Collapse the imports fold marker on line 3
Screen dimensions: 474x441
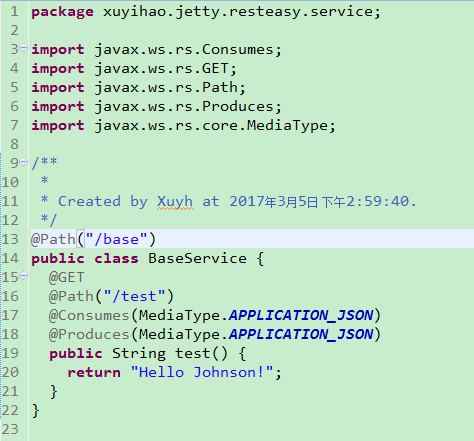23,48
